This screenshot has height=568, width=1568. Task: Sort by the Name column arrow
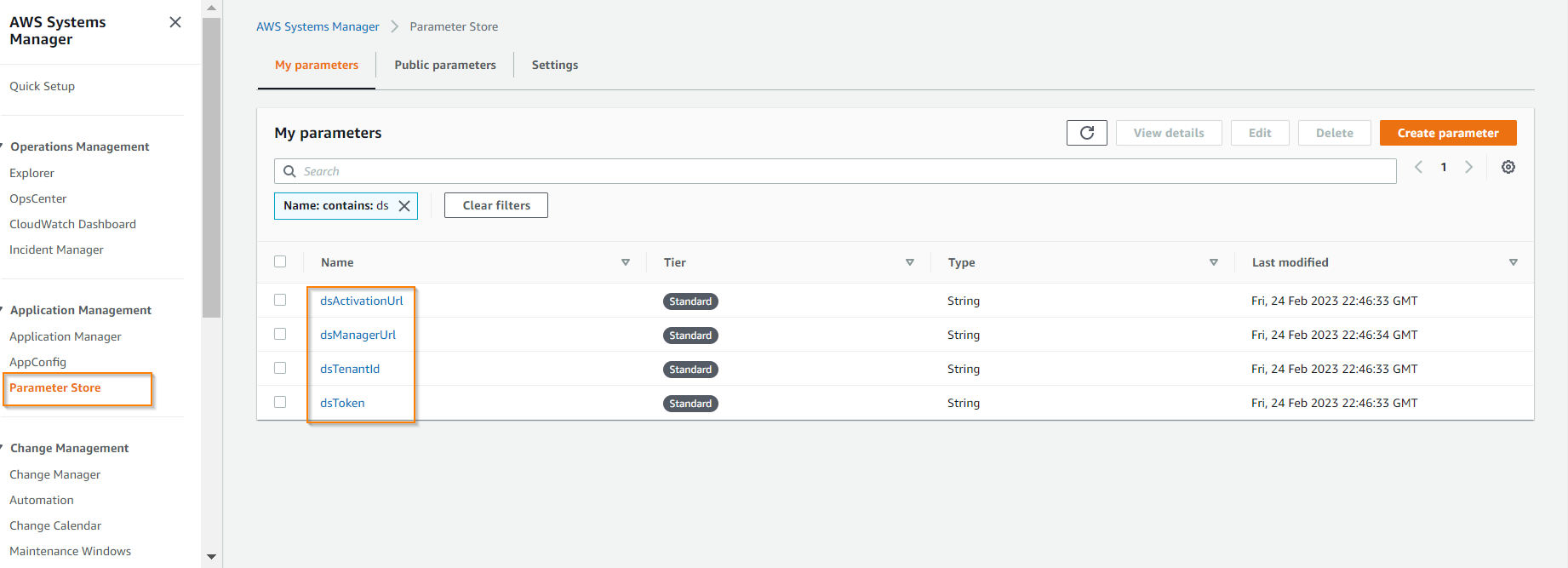(x=626, y=262)
